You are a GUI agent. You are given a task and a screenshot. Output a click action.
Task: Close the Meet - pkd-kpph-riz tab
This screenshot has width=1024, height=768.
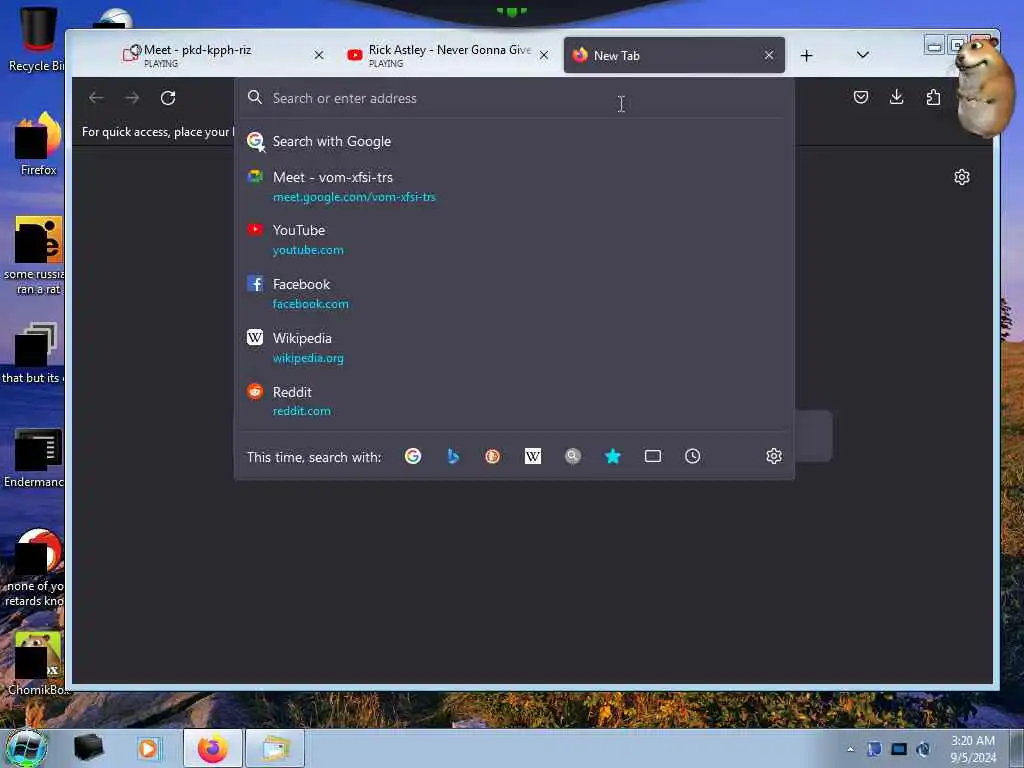coord(319,56)
